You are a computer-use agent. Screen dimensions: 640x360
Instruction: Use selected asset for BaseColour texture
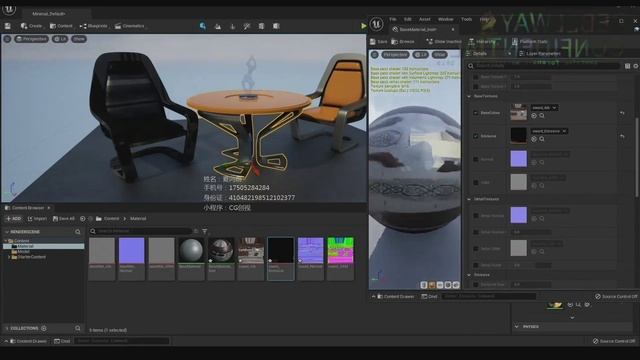coord(534,116)
